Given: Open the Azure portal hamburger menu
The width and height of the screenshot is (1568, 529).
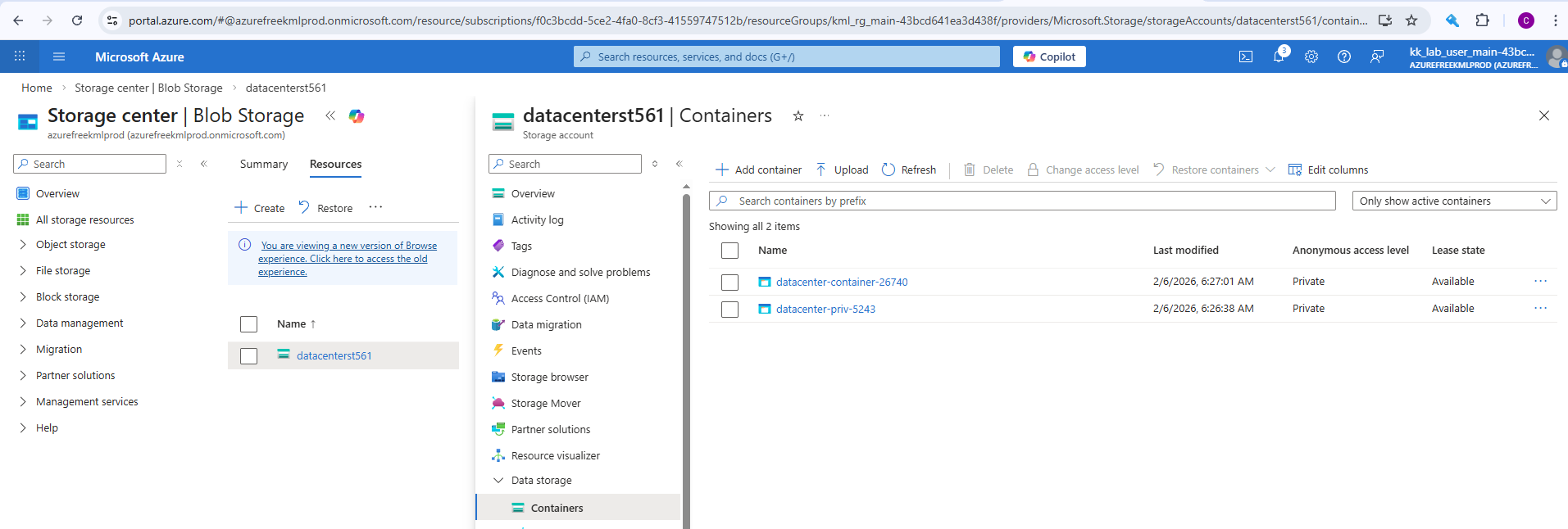Looking at the screenshot, I should pyautogui.click(x=59, y=57).
